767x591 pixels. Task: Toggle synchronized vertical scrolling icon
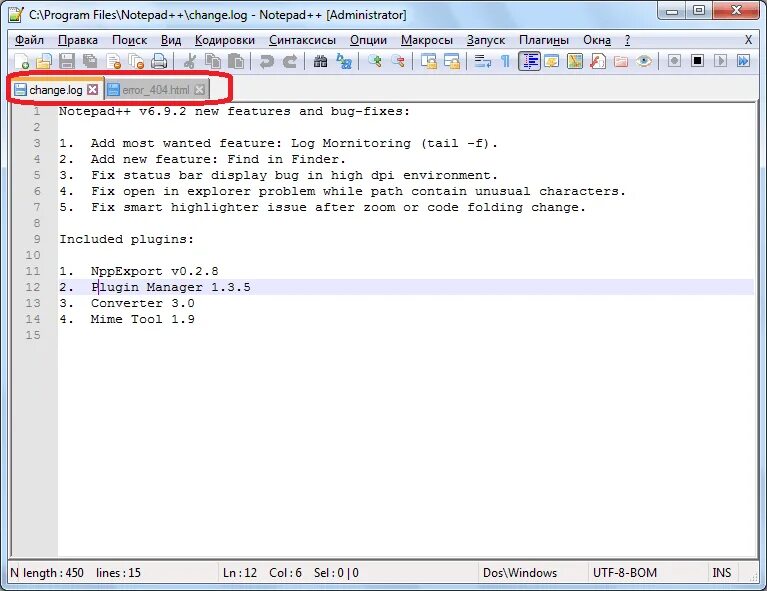pos(429,62)
